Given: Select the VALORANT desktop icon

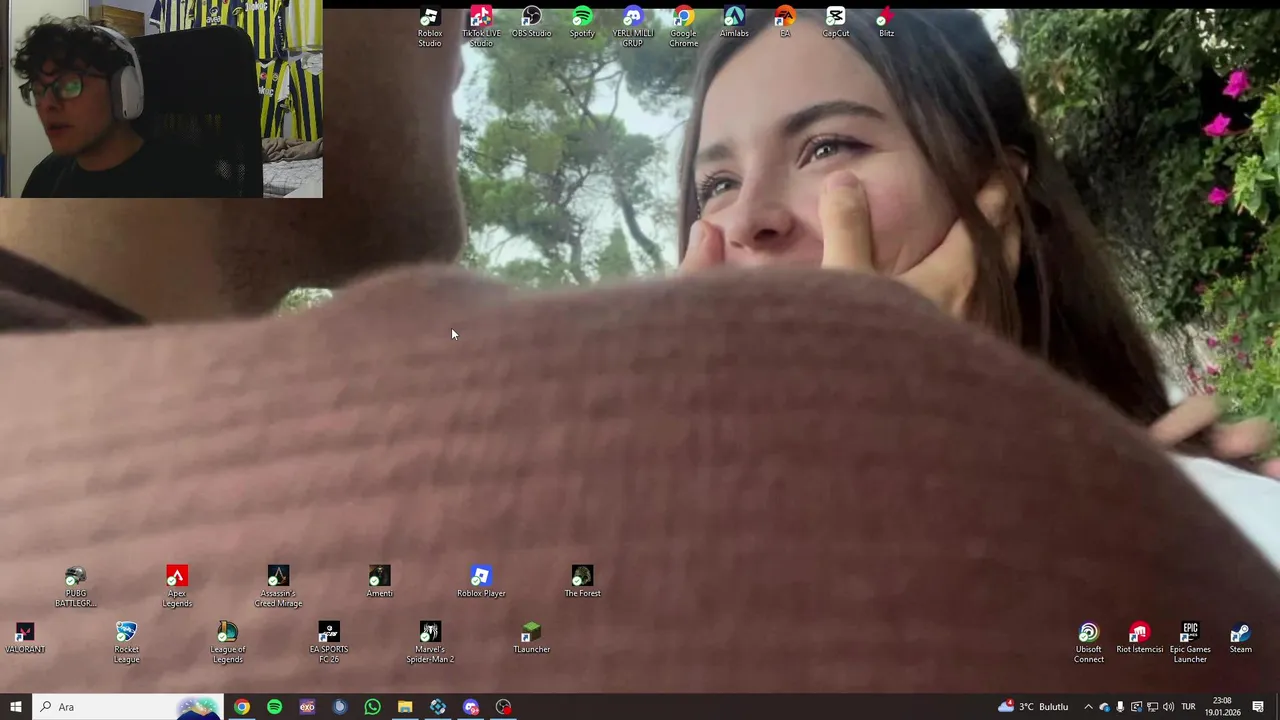Looking at the screenshot, I should (25, 639).
